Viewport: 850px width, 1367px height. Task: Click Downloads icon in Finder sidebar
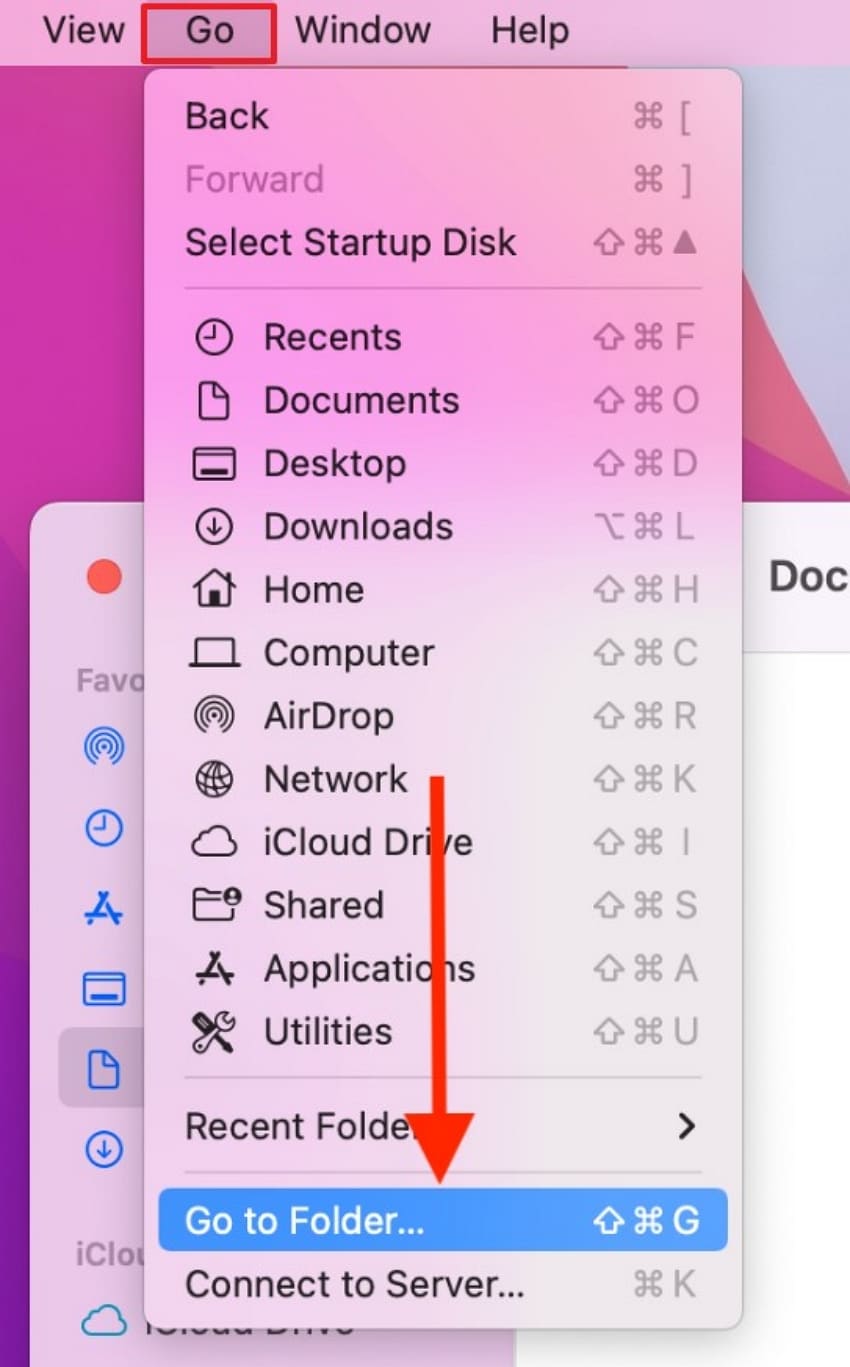104,1152
